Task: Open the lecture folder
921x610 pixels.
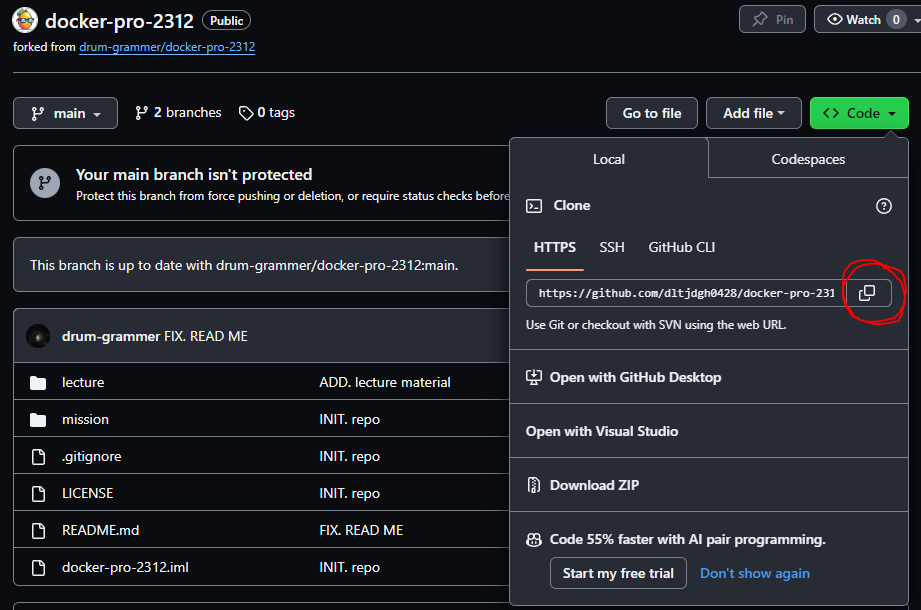Action: 83,383
